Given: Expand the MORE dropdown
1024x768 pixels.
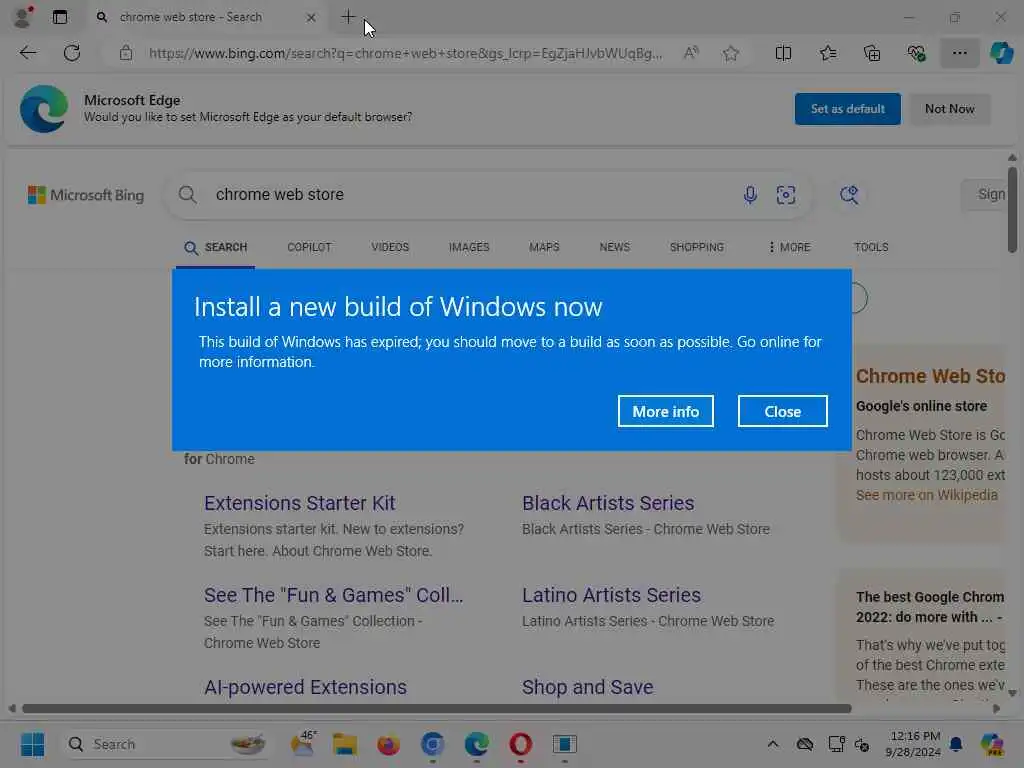Looking at the screenshot, I should click(789, 248).
